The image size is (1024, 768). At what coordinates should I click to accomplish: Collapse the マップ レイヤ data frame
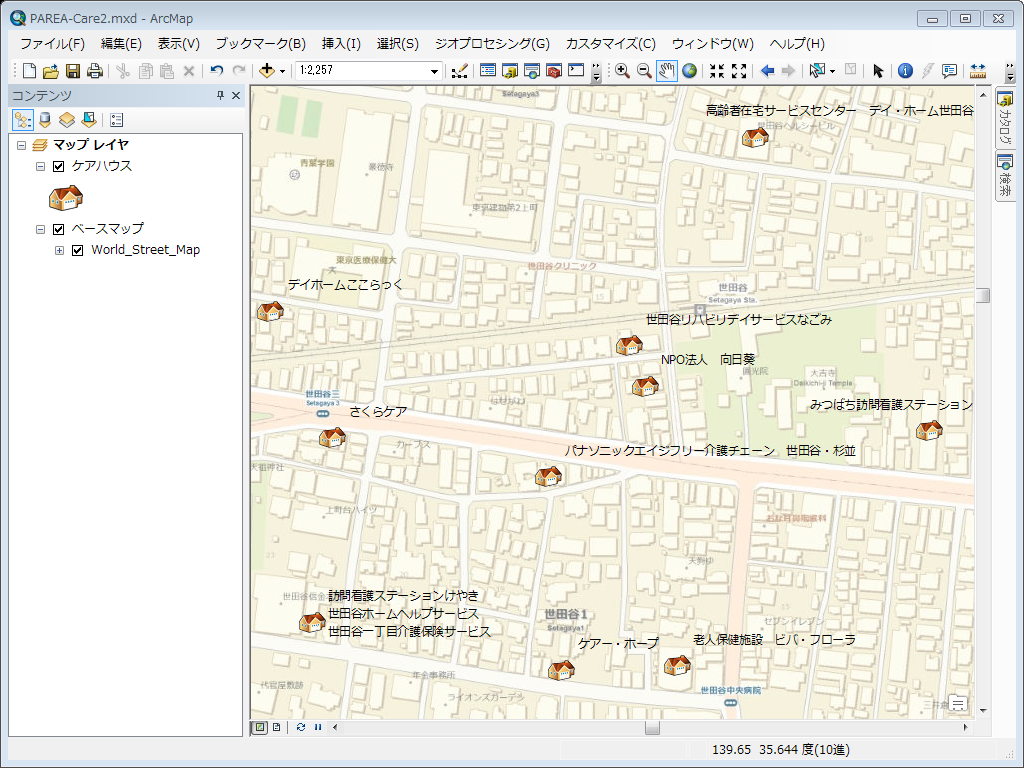point(22,145)
